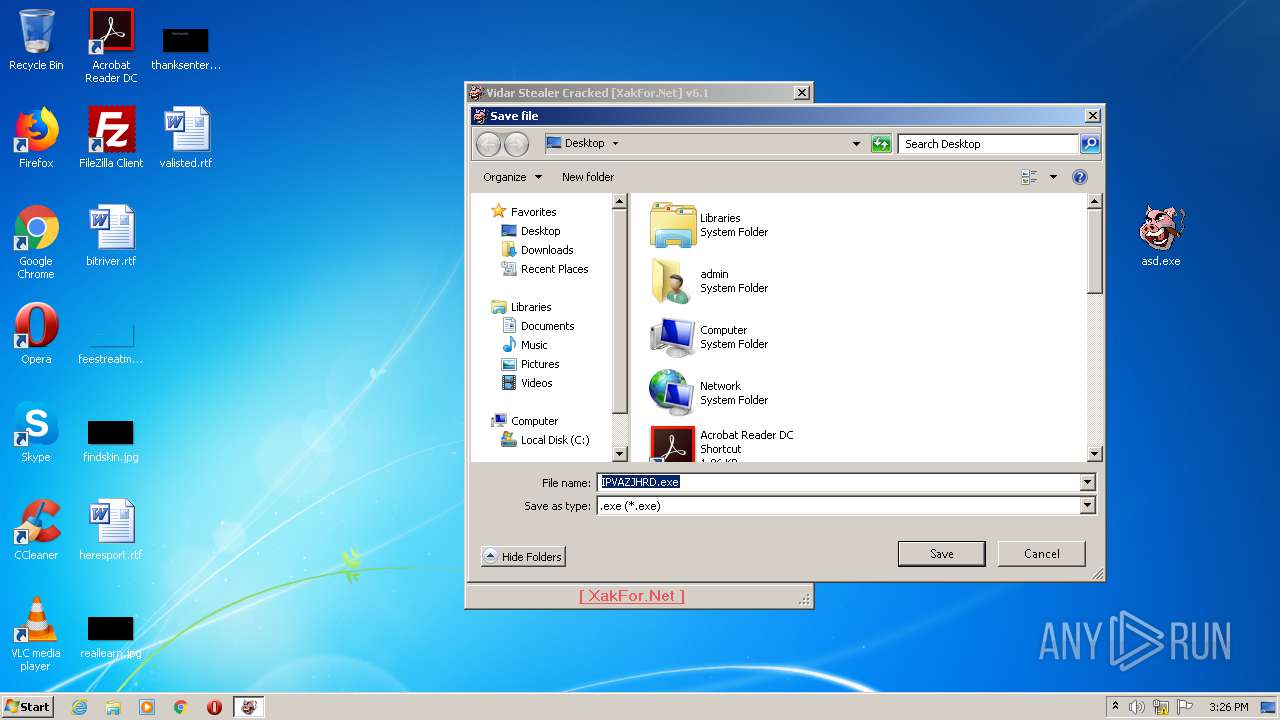The image size is (1280, 720).
Task: Launch Opera desktop shortcut
Action: click(36, 334)
